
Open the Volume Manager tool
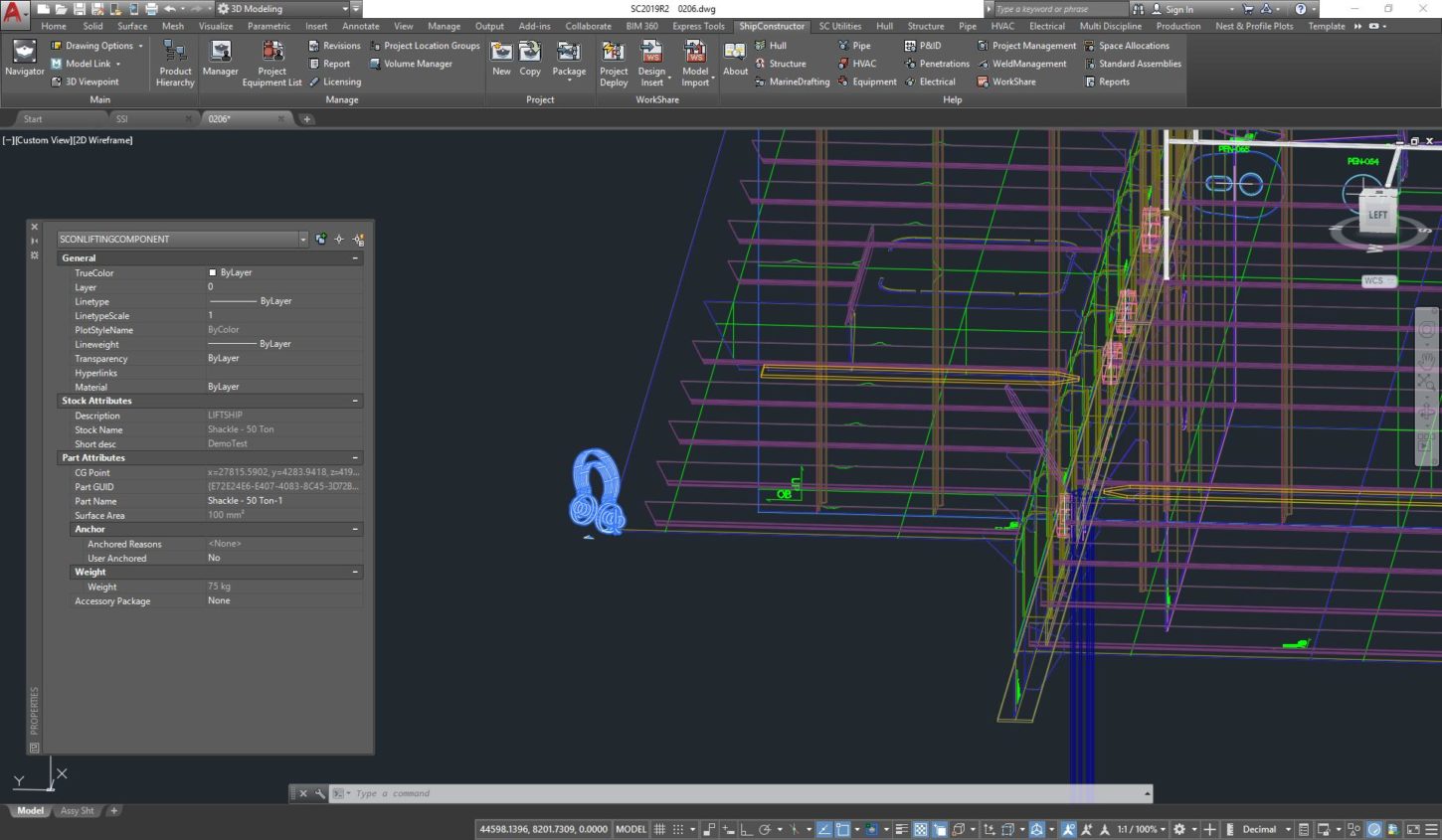(x=411, y=64)
